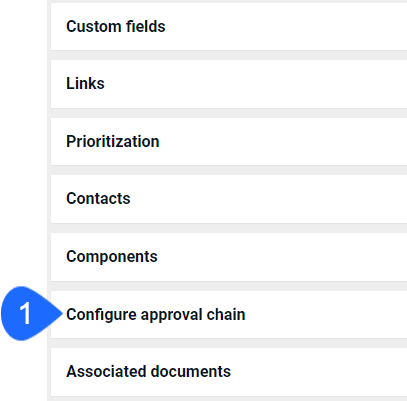Click the Configure approval chain label
Screen dimensions: 407x401
tap(156, 315)
